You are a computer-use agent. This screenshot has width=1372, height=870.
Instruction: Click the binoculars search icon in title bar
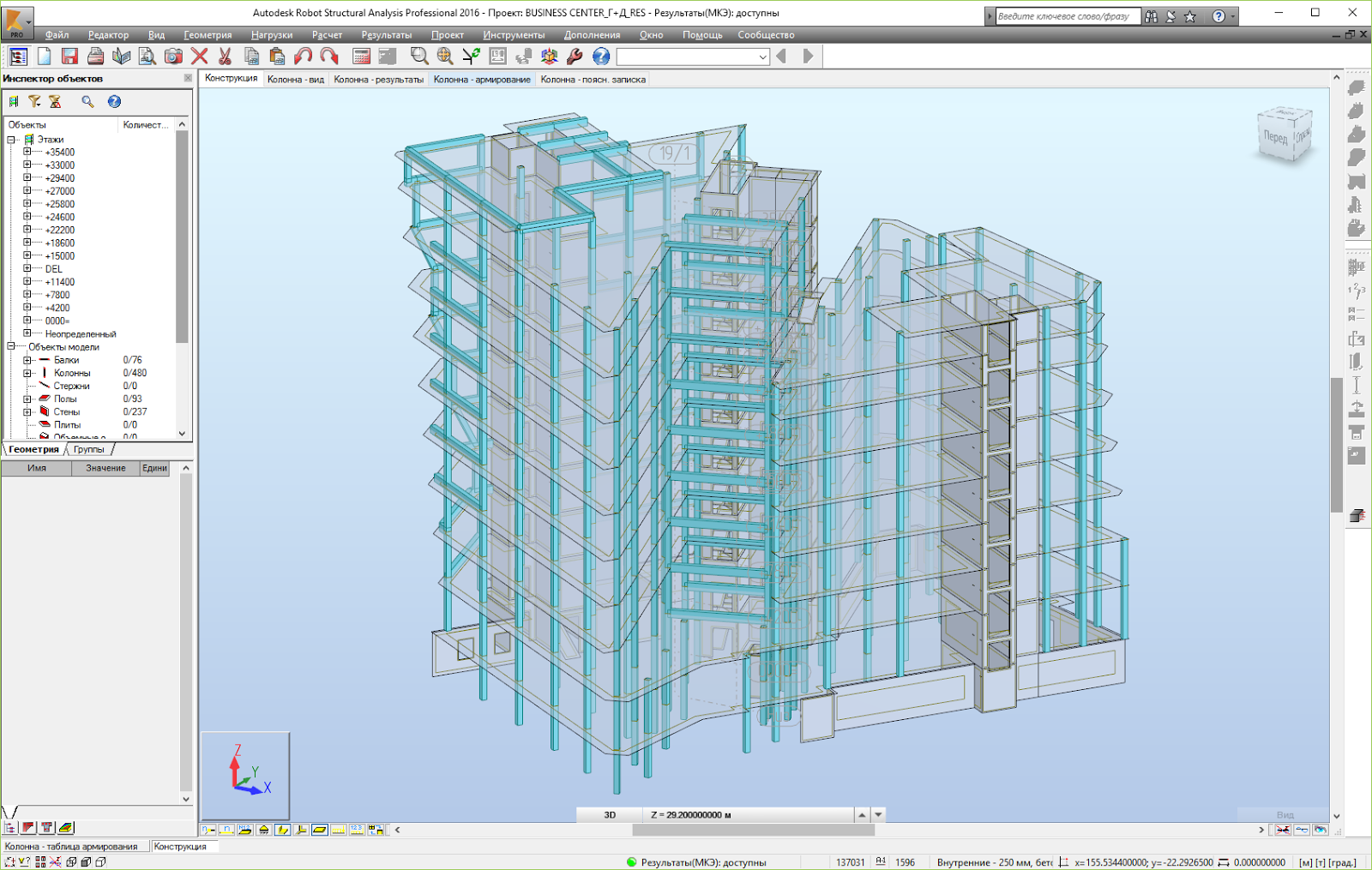1151,16
